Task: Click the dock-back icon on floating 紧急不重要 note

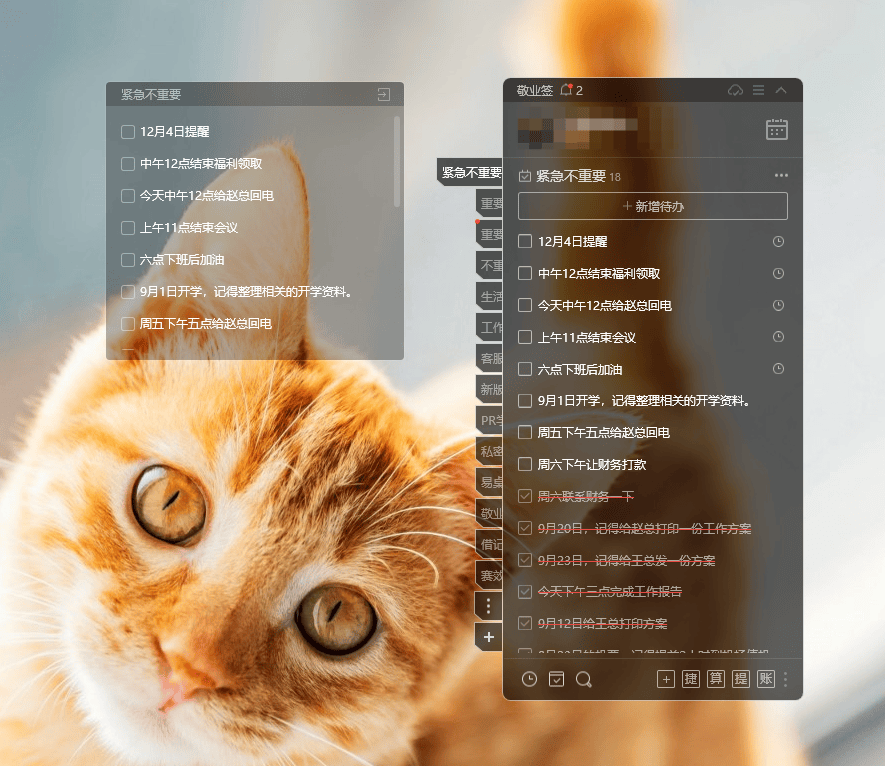Action: coord(384,94)
